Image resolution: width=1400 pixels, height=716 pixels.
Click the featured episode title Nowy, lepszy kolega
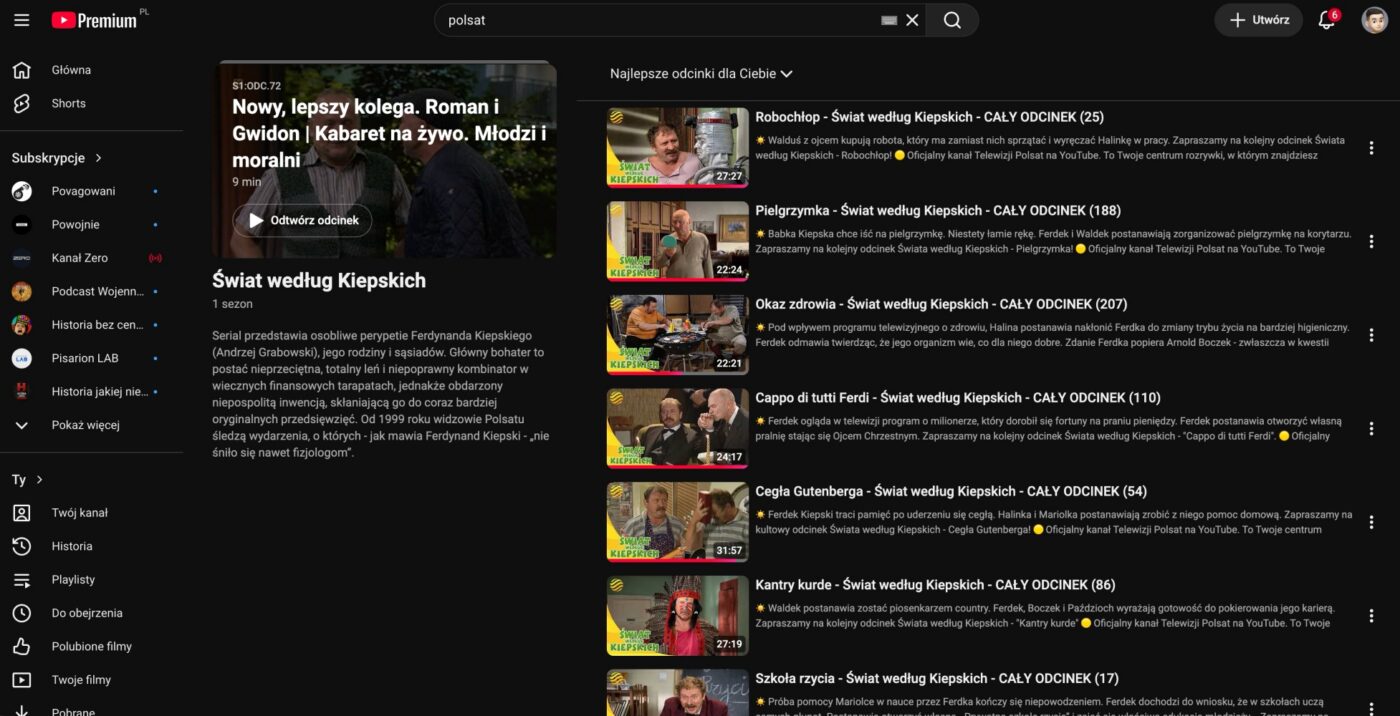(389, 133)
